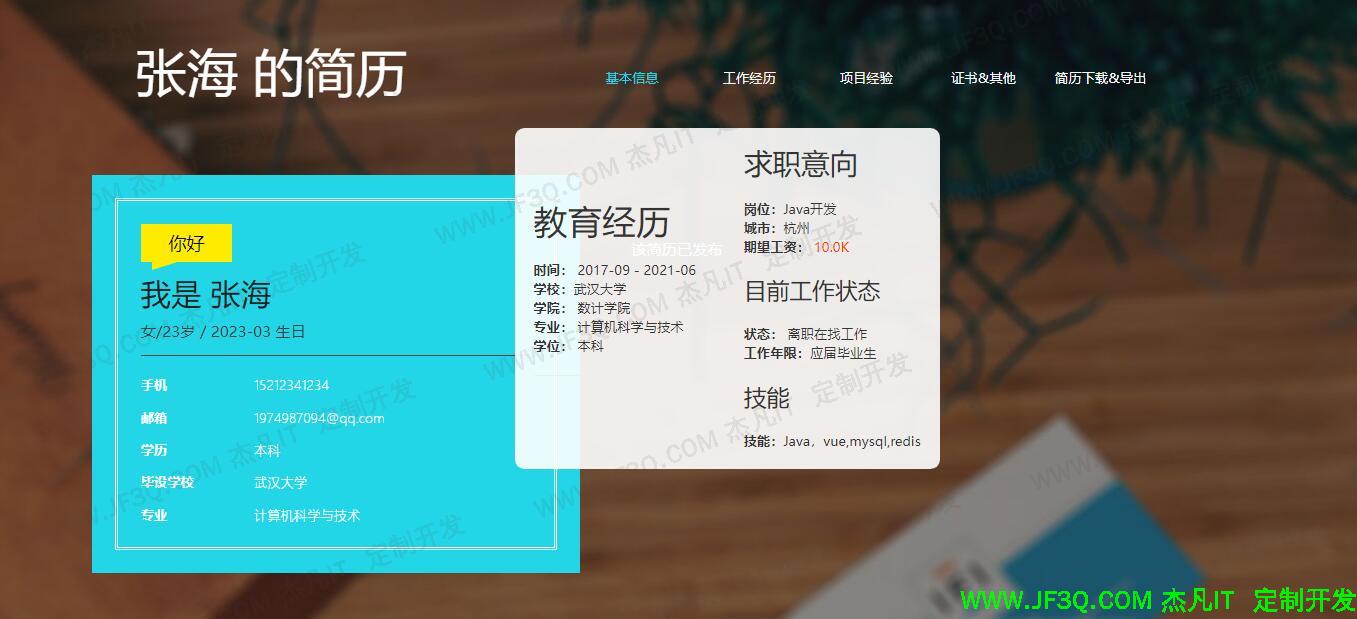The height and width of the screenshot is (619, 1357).
Task: Click the yellow 你好 greeting badge
Action: (x=186, y=242)
